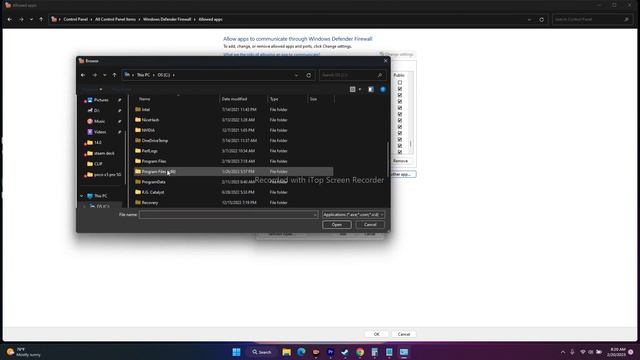This screenshot has width=640, height=360.
Task: Open the Applications file type dropdown
Action: pos(353,215)
